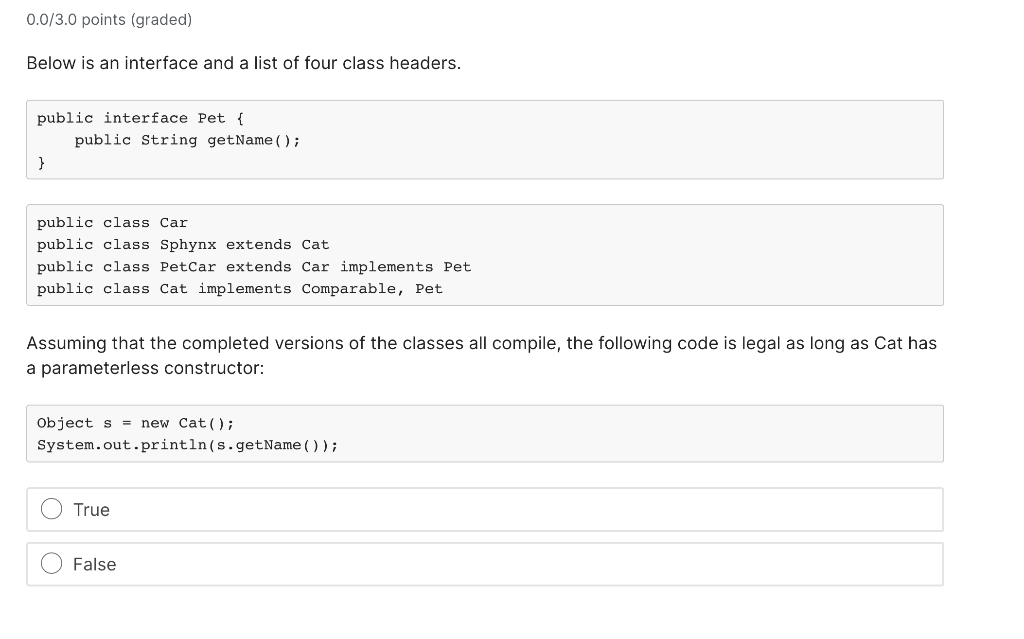Select the Cat implements Comparable line
This screenshot has height=639, width=1024.
pos(239,288)
